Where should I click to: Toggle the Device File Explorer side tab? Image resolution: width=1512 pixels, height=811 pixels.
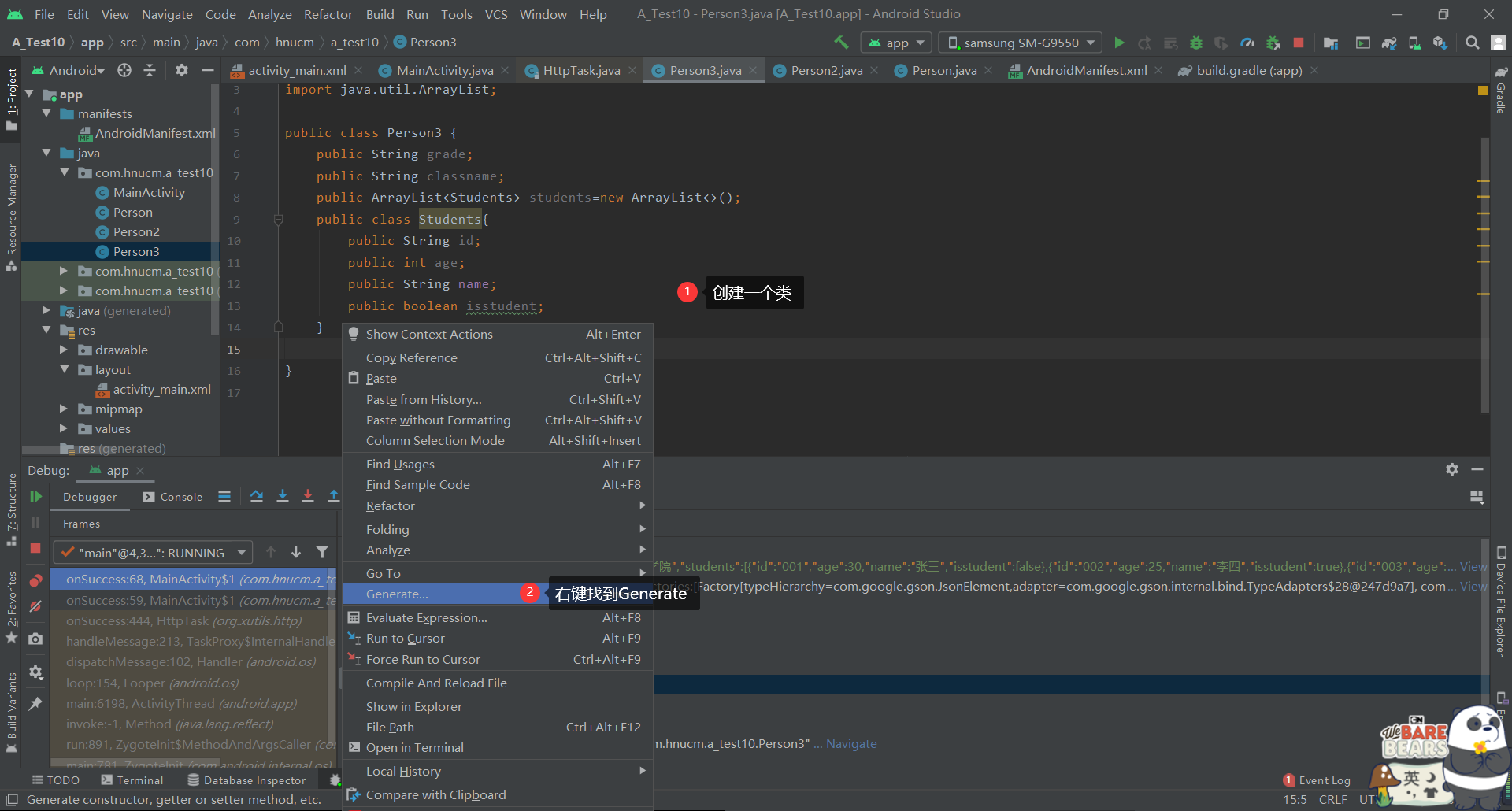1501,602
